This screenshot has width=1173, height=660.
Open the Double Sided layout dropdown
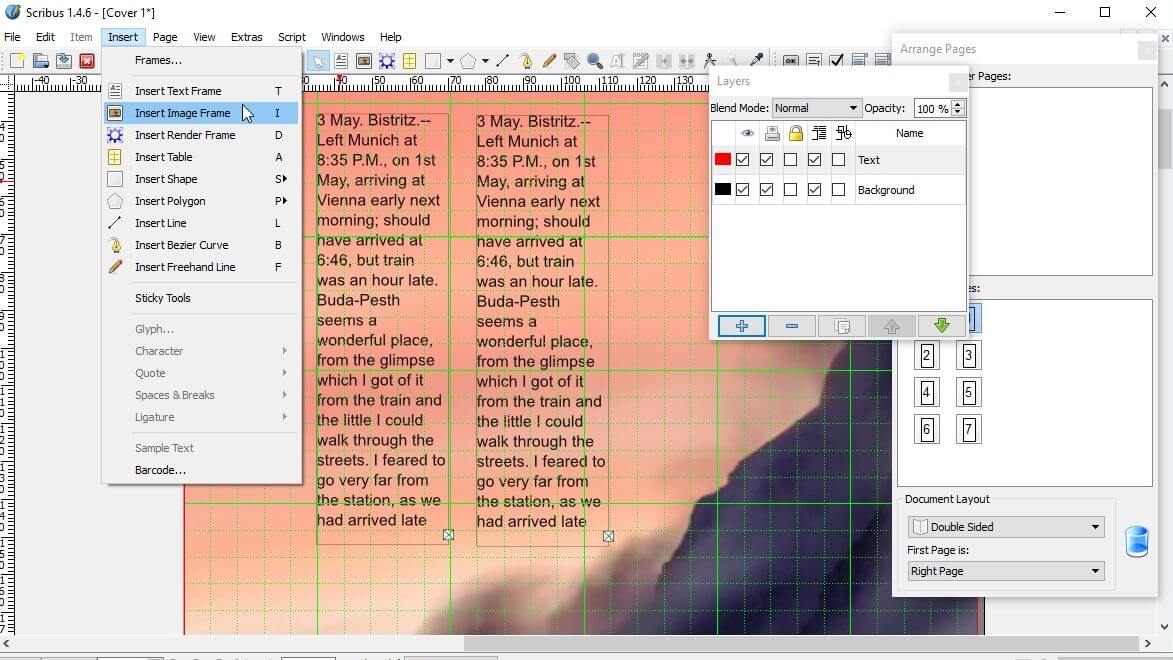tap(1006, 527)
